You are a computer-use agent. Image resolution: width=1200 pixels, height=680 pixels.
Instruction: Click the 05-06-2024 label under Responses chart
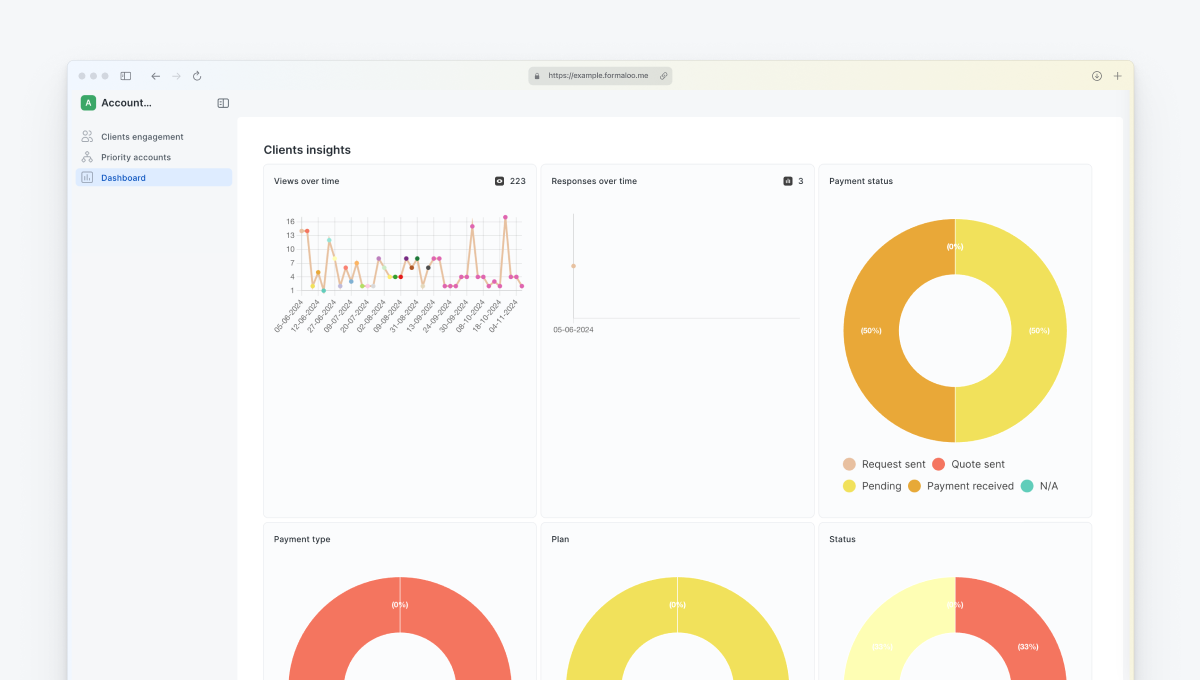click(573, 329)
